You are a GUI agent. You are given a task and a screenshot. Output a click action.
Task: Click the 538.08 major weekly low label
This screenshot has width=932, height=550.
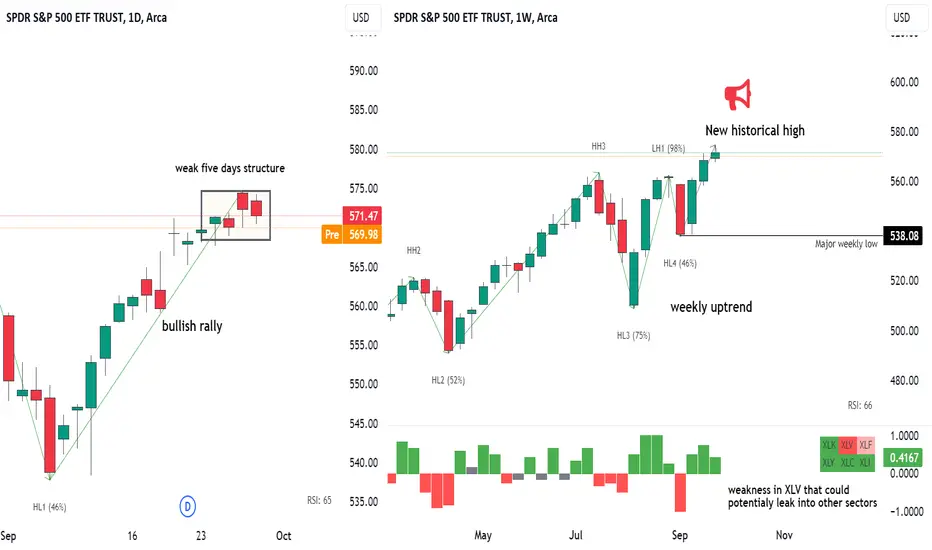coord(903,236)
